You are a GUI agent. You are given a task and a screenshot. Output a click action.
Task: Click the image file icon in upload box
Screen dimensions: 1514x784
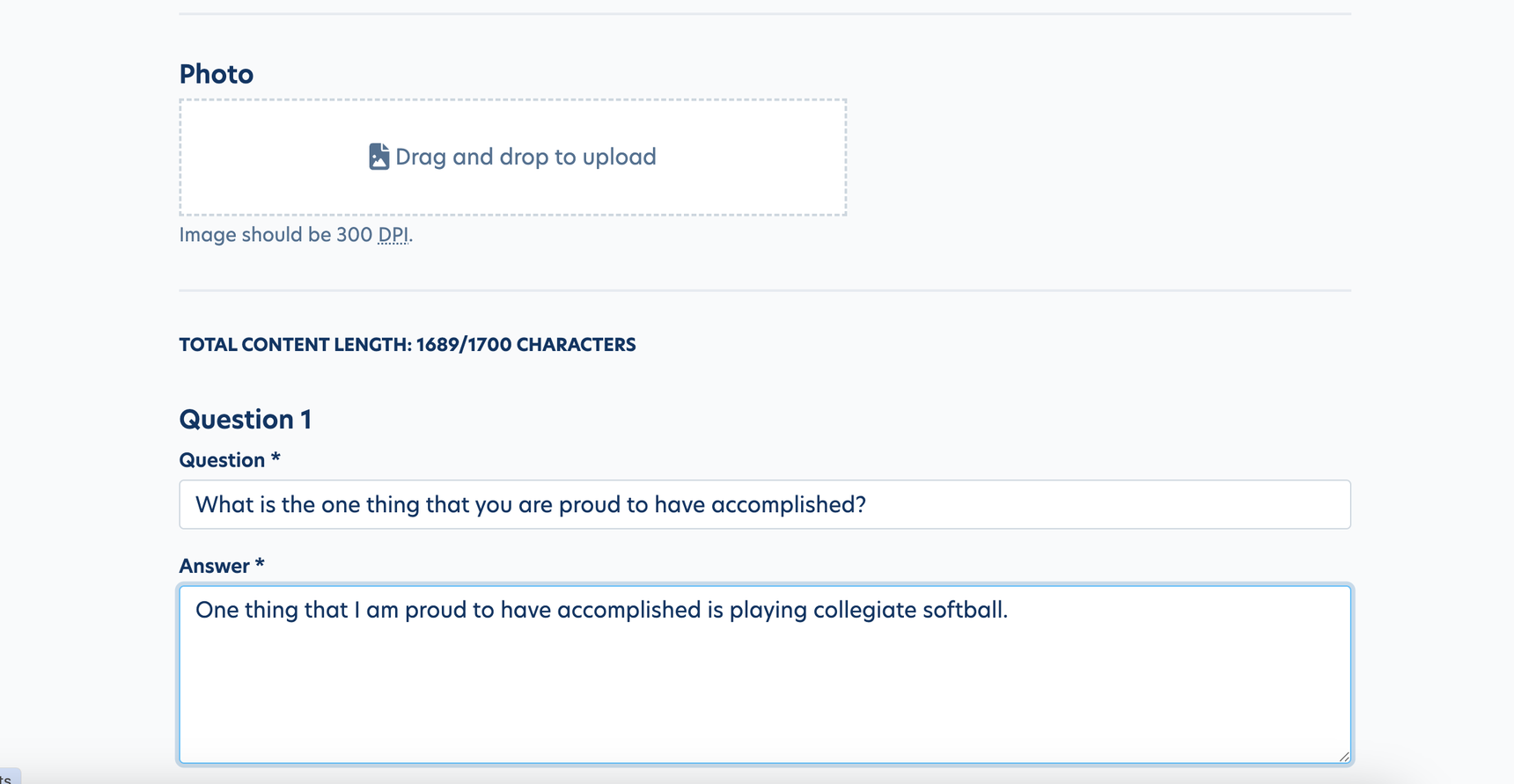point(378,157)
